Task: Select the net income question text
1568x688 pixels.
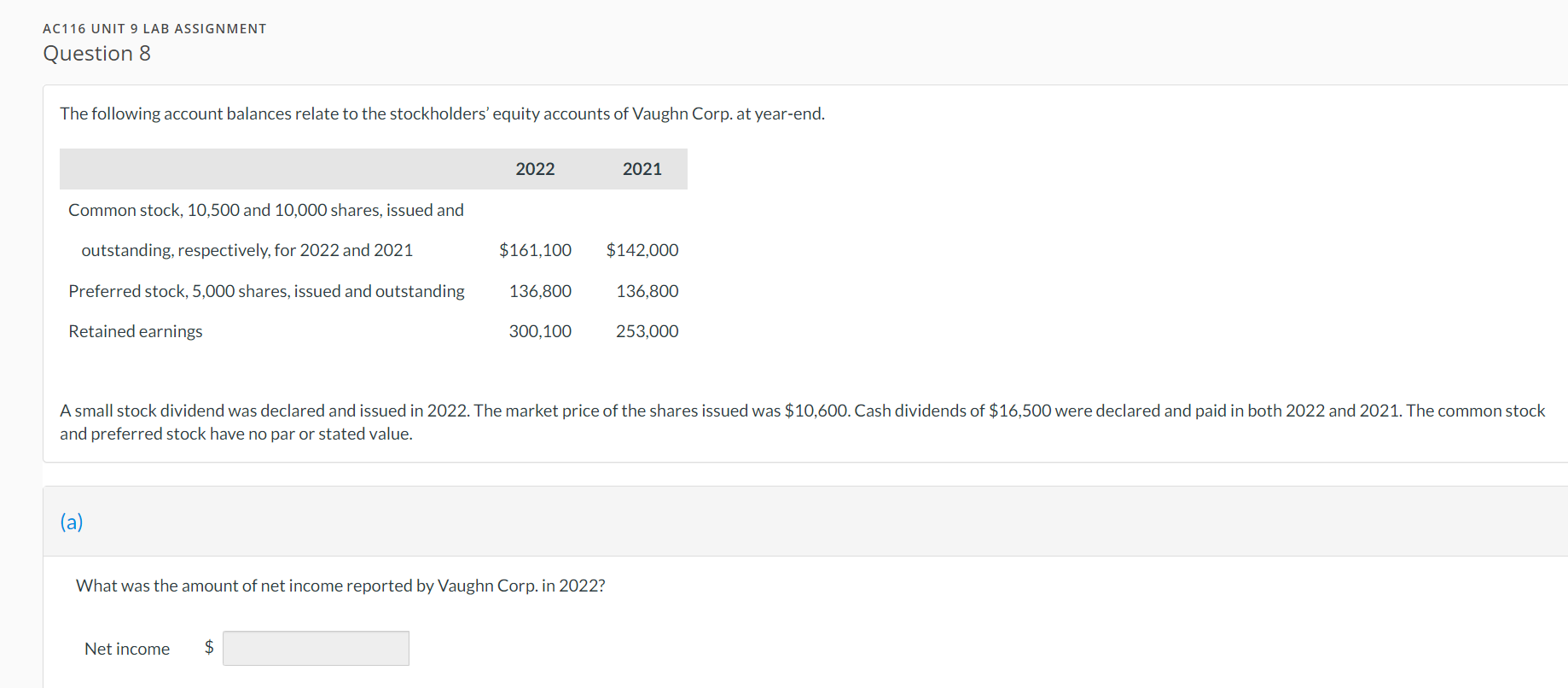Action: 340,586
